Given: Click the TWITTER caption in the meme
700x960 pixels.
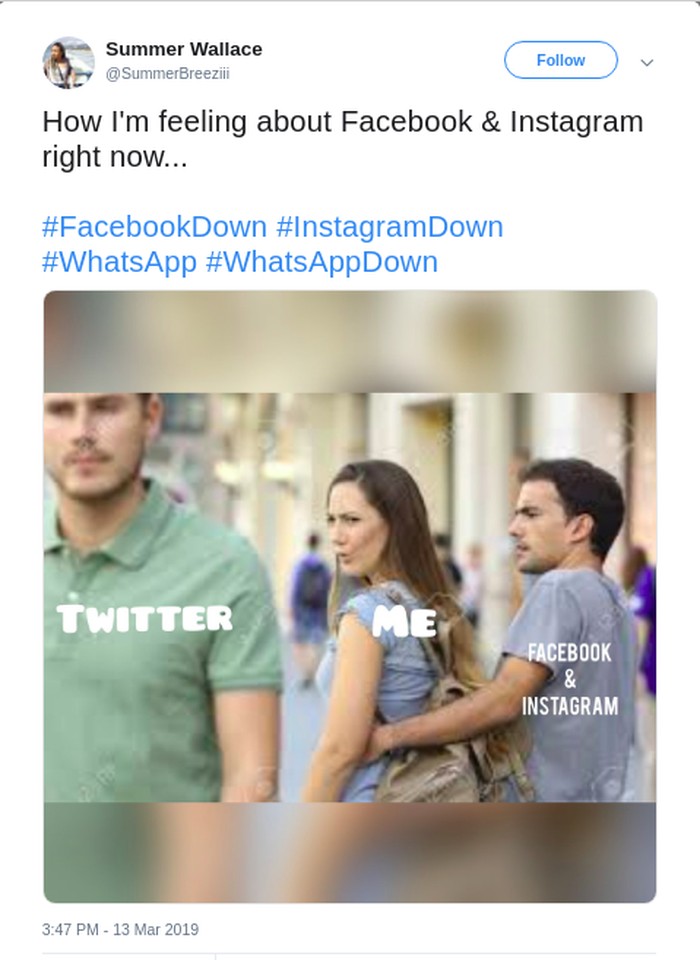Looking at the screenshot, I should (145, 619).
